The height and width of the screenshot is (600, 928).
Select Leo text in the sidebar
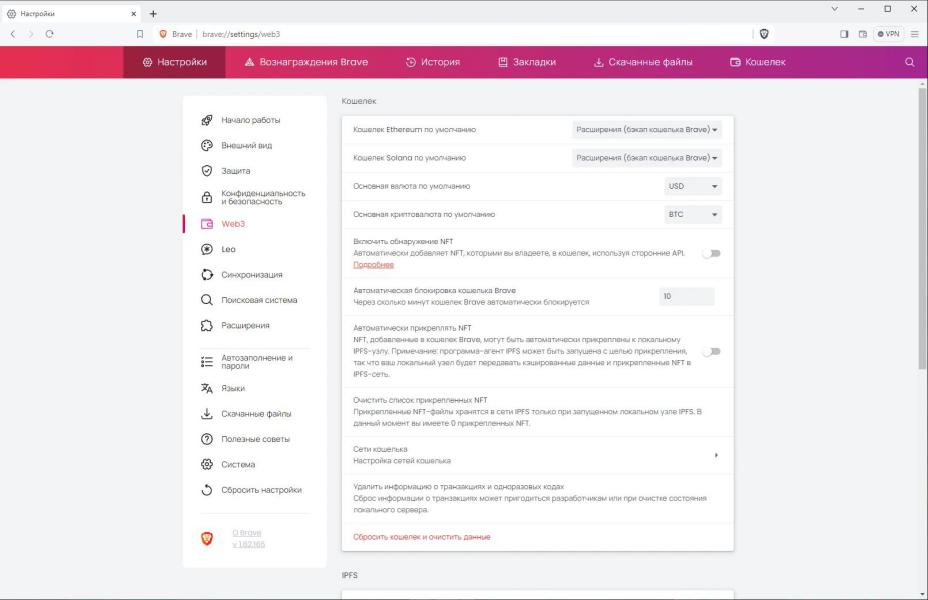tap(228, 249)
